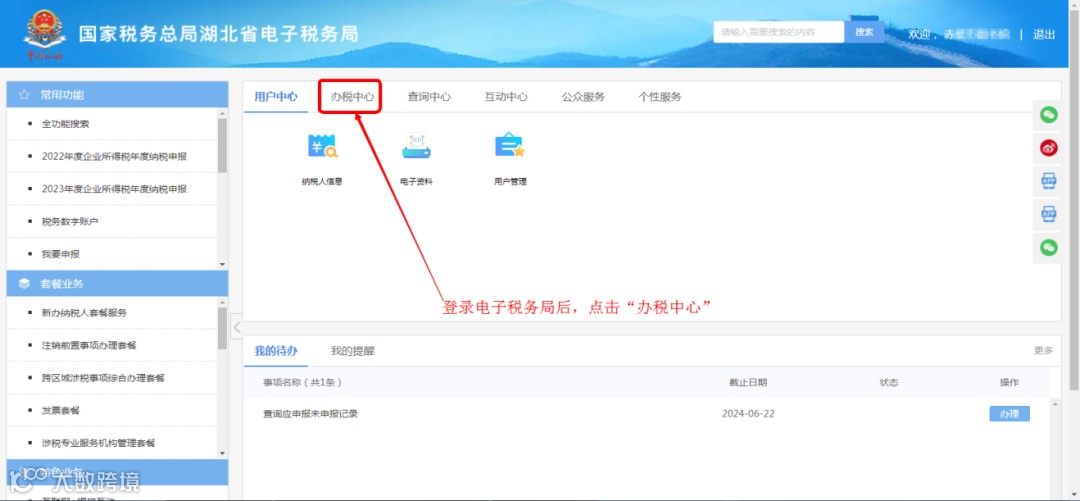This screenshot has width=1080, height=501.
Task: Collapse the left sidebar with the arrow handle
Action: (x=236, y=325)
